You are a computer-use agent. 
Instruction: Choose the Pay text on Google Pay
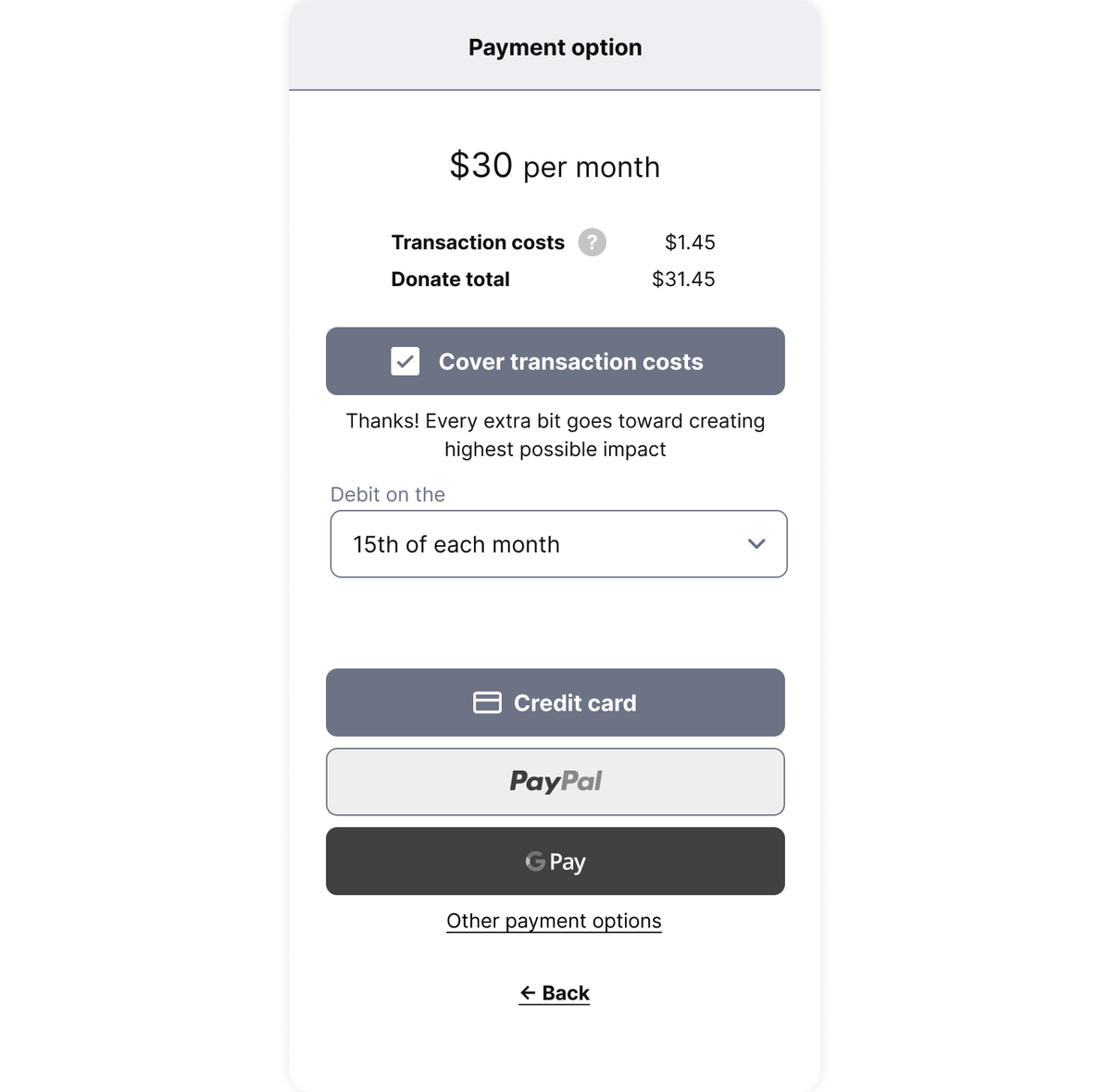[568, 862]
